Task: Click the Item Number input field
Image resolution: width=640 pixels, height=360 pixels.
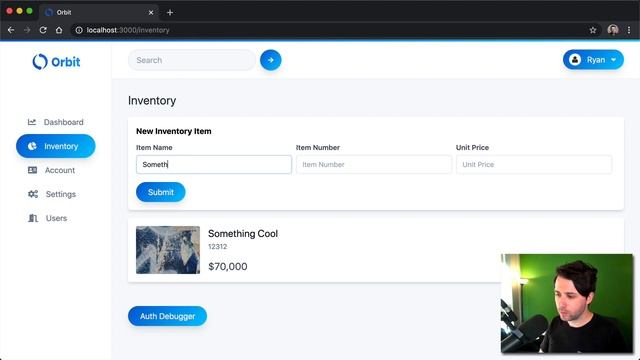Action: [x=374, y=164]
